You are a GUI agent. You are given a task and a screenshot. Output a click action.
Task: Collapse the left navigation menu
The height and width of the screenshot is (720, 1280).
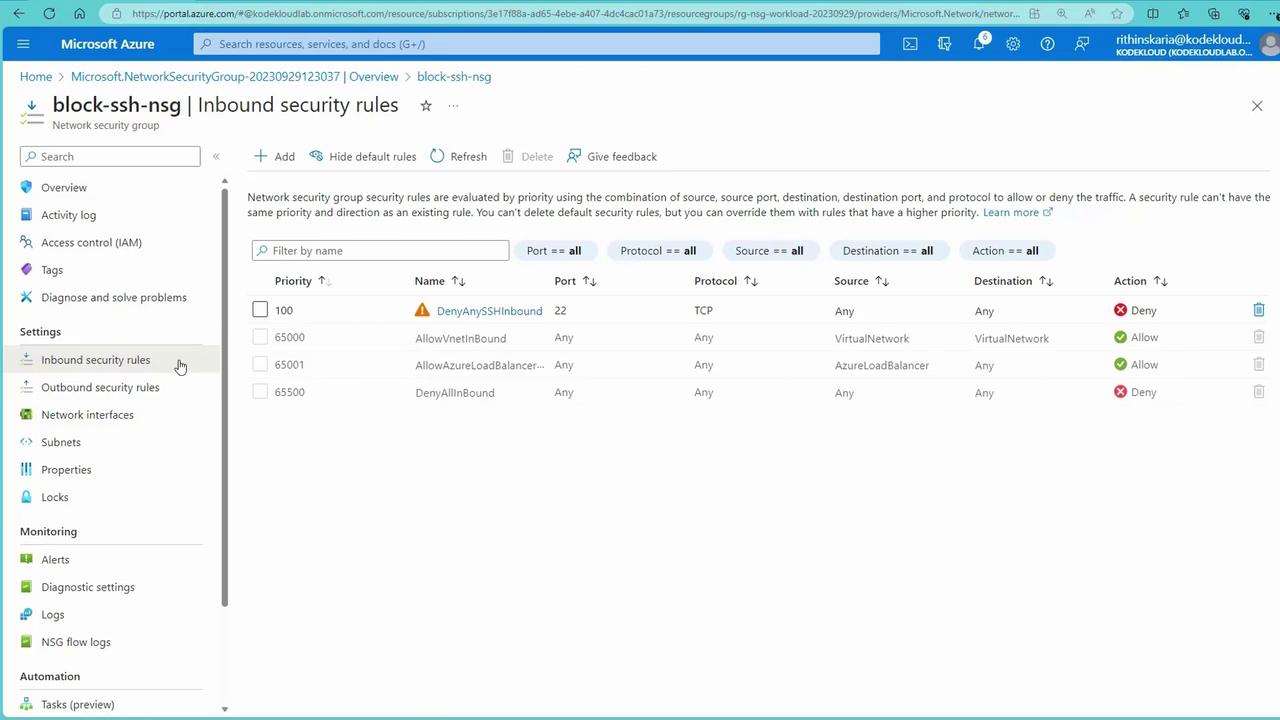pos(216,156)
